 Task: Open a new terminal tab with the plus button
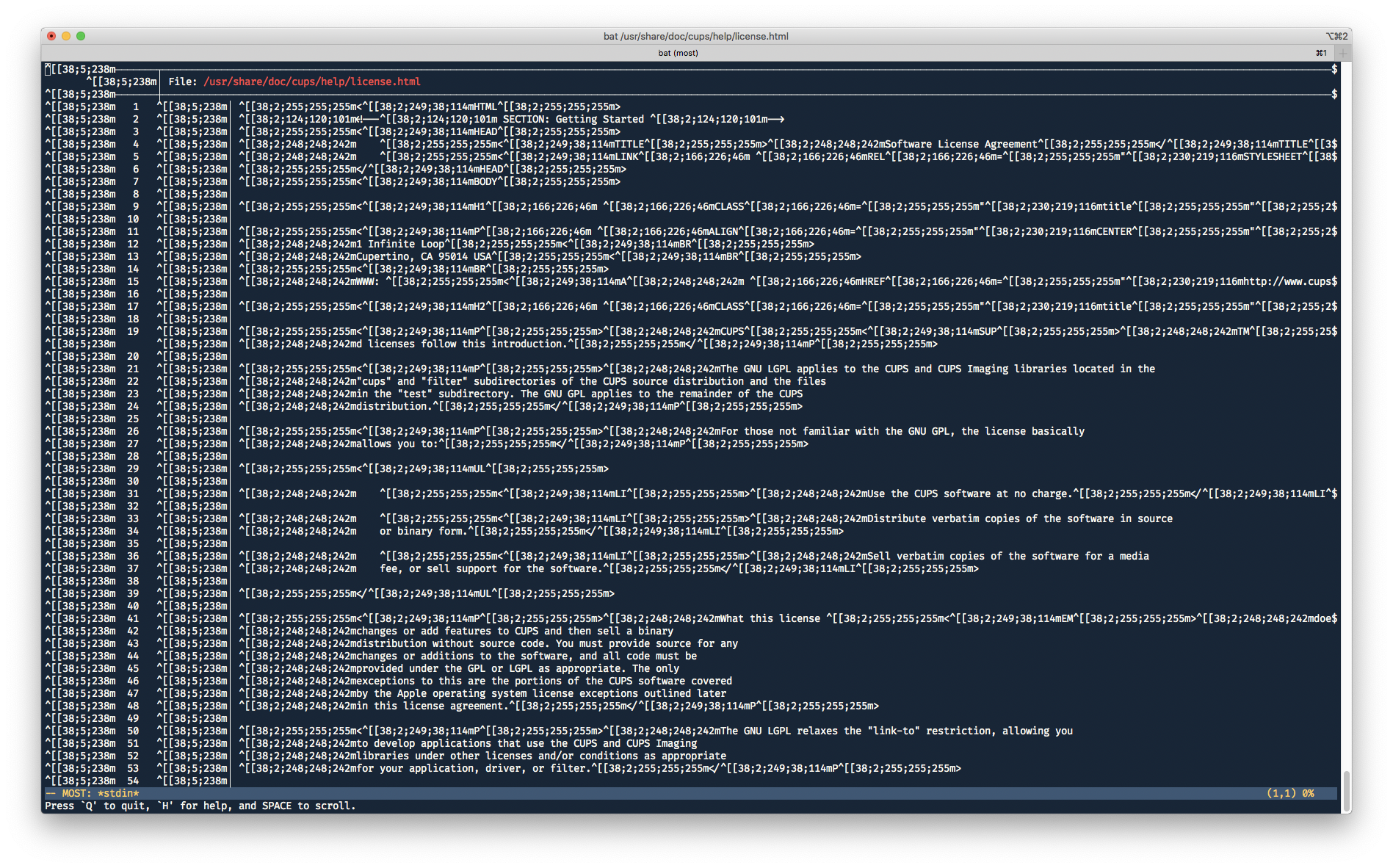coord(1342,52)
